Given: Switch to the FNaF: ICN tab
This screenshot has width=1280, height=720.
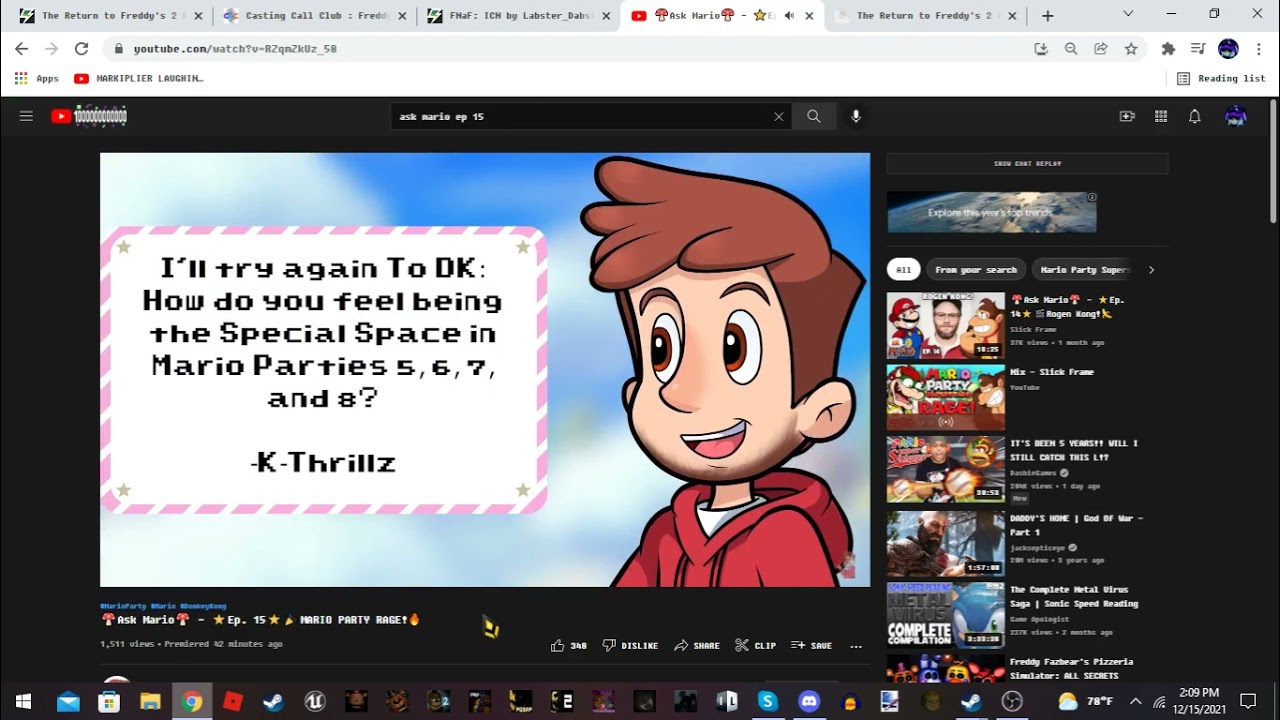Looking at the screenshot, I should [x=518, y=16].
